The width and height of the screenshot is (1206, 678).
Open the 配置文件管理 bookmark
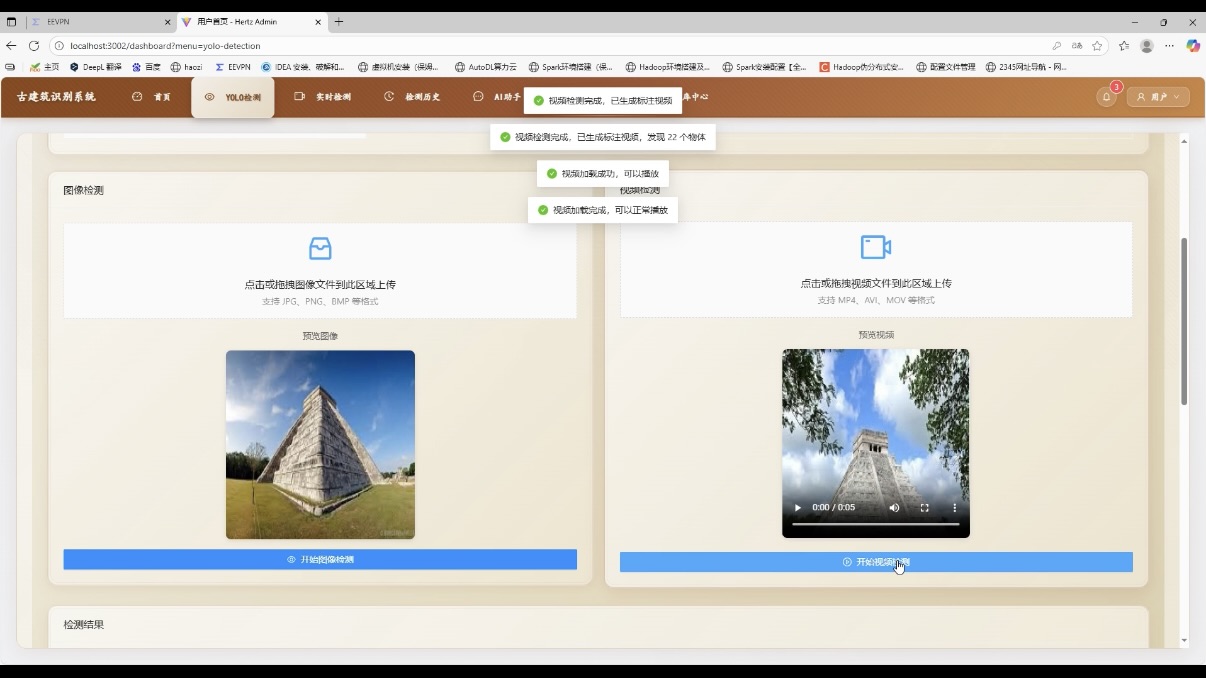[x=945, y=67]
